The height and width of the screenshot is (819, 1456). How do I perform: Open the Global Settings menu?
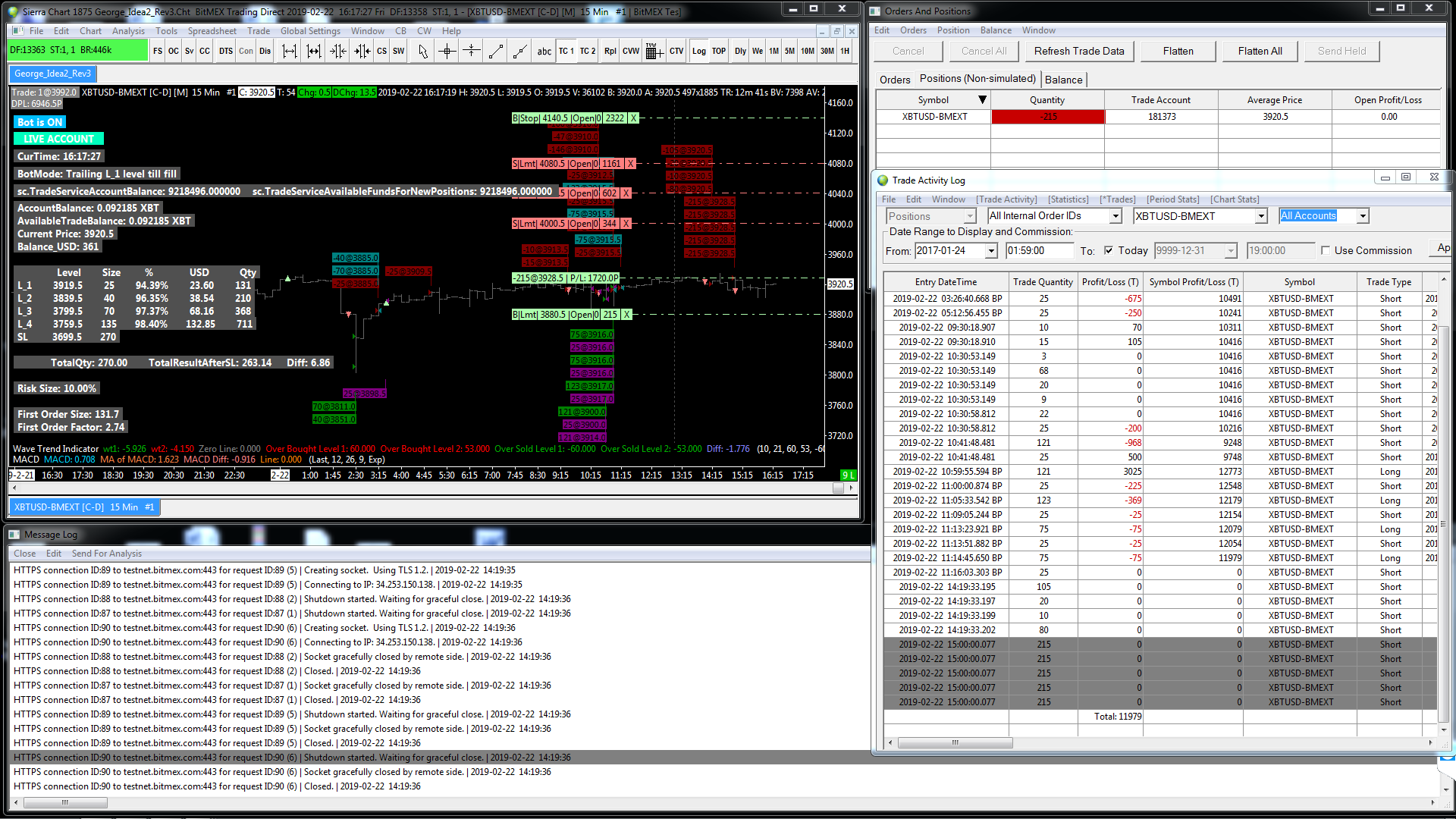click(x=310, y=31)
